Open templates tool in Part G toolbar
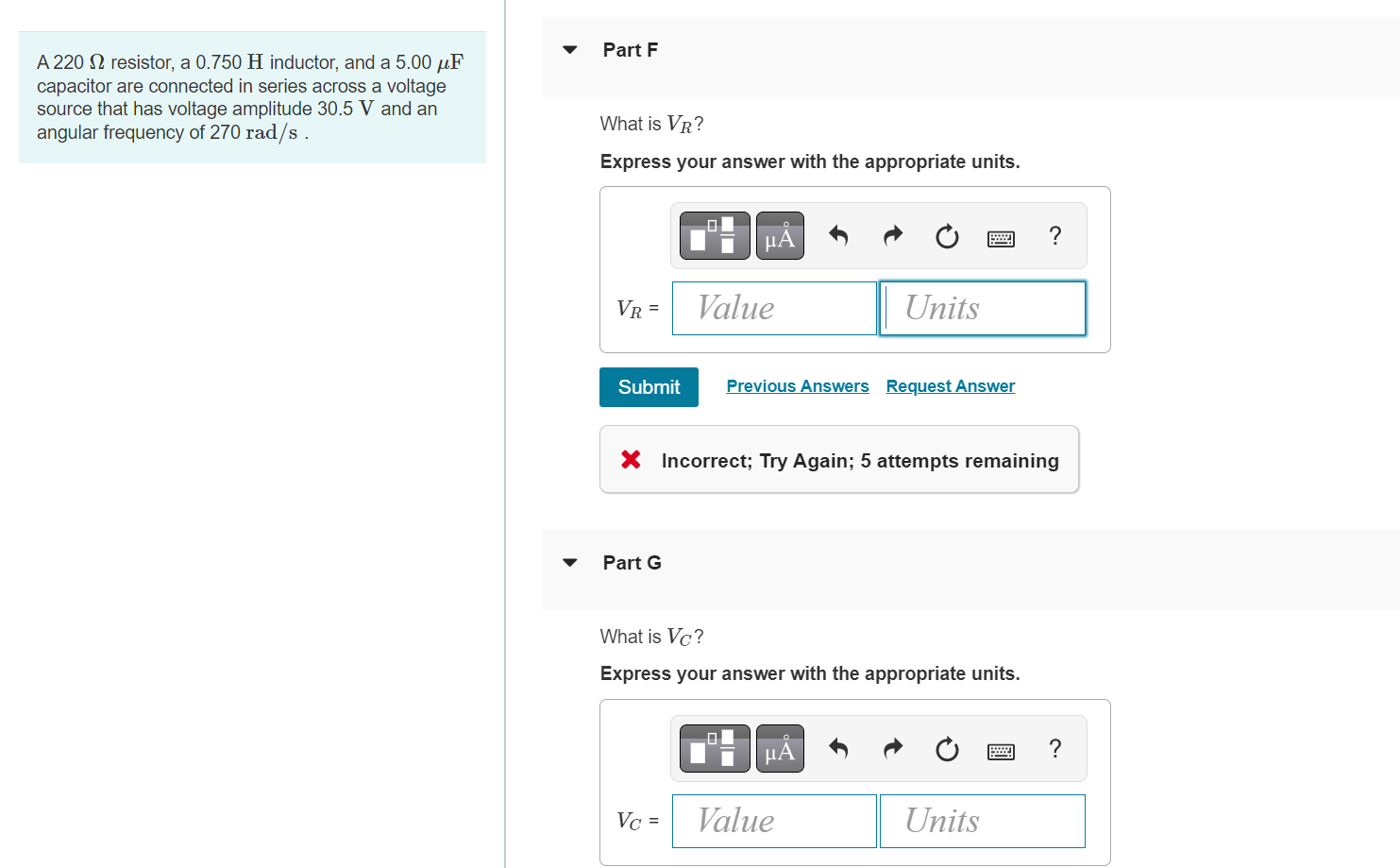This screenshot has height=868, width=1400. (x=715, y=748)
